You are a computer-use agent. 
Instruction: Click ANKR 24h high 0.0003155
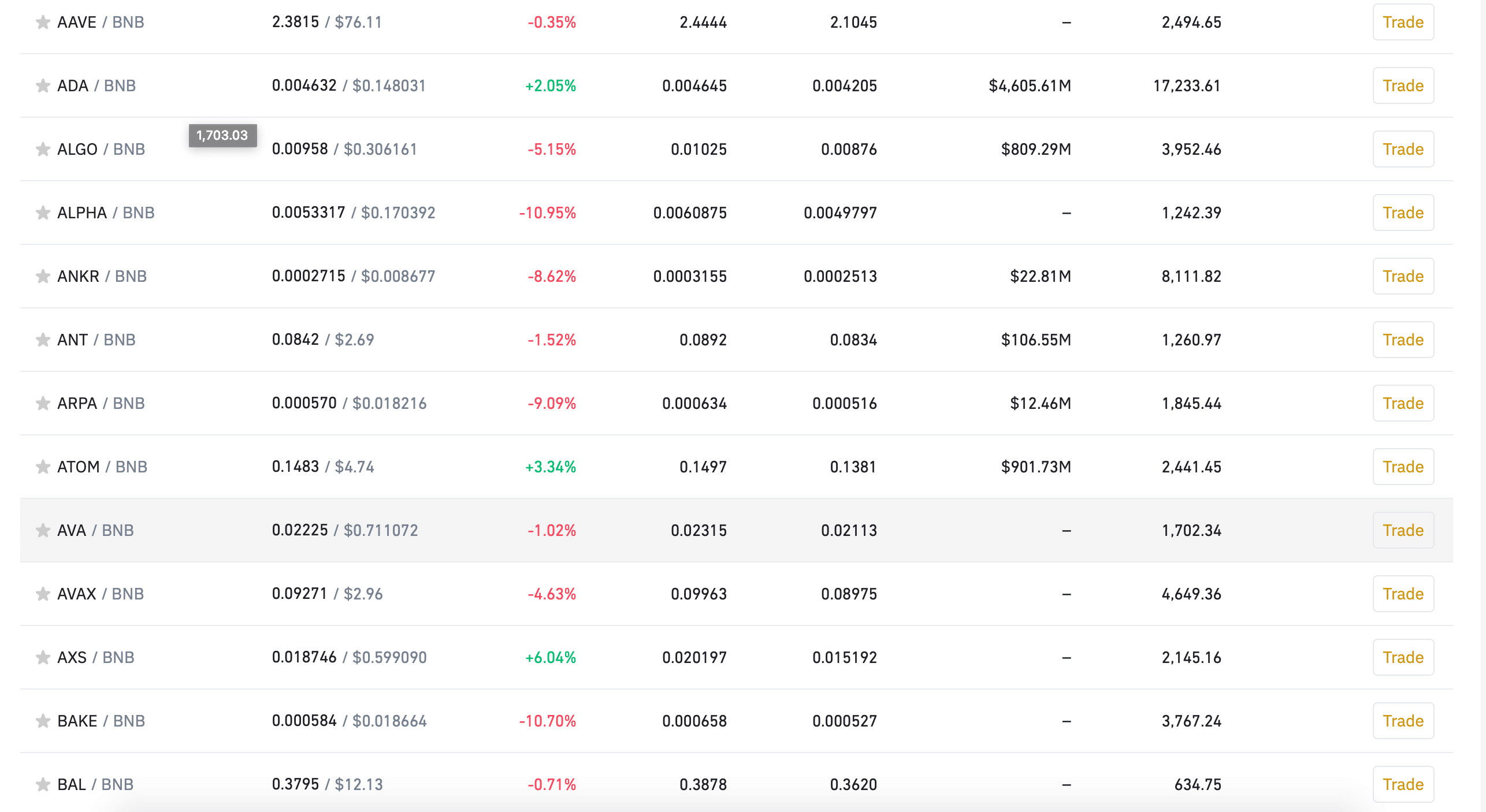click(x=690, y=277)
